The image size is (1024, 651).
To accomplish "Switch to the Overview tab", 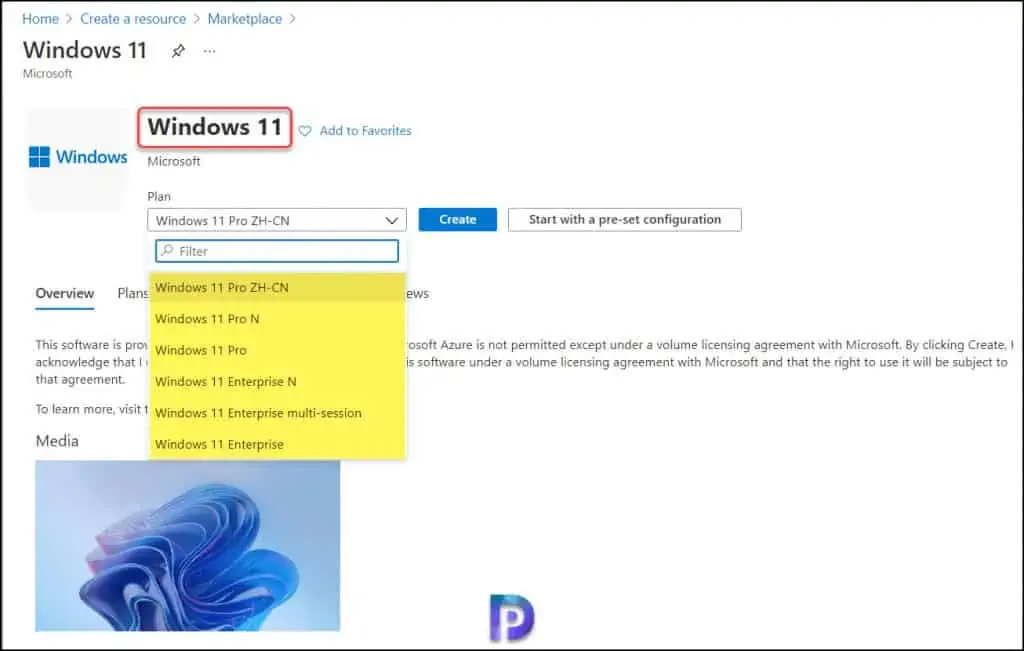I will click(65, 293).
